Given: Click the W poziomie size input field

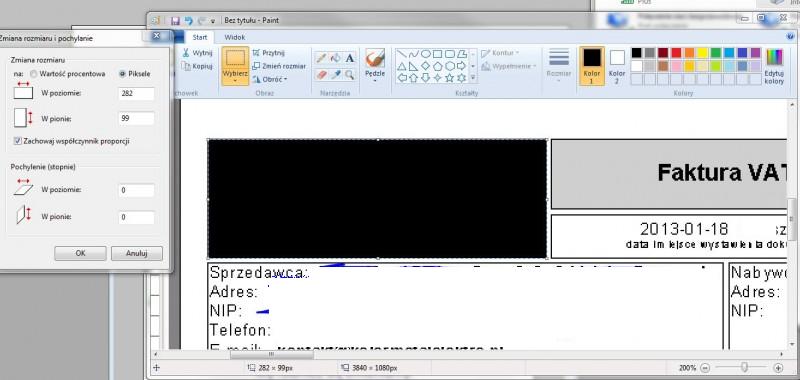Looking at the screenshot, I should pos(136,94).
